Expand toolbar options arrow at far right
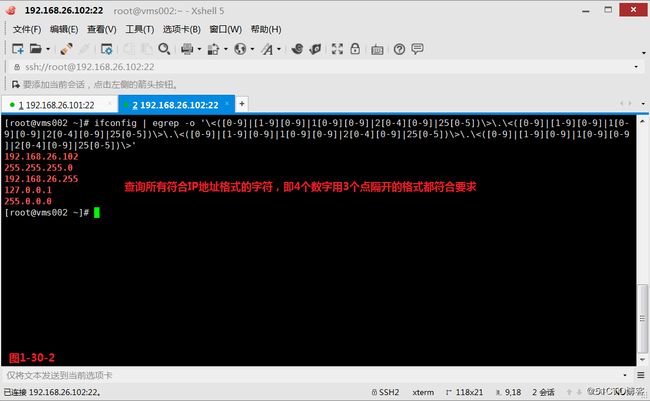Image resolution: width=650 pixels, height=401 pixels. (x=643, y=53)
